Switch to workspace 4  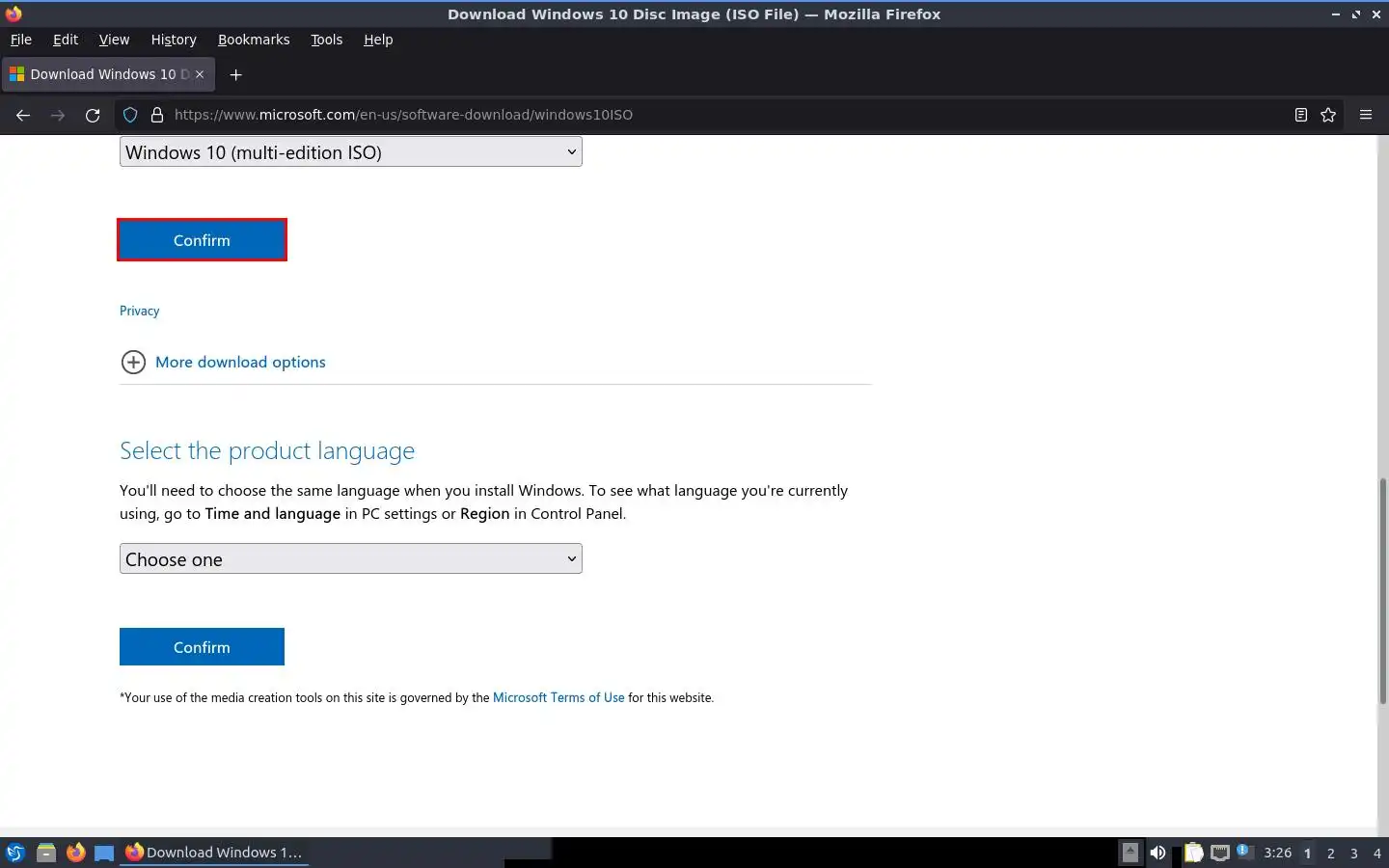[1377, 854]
